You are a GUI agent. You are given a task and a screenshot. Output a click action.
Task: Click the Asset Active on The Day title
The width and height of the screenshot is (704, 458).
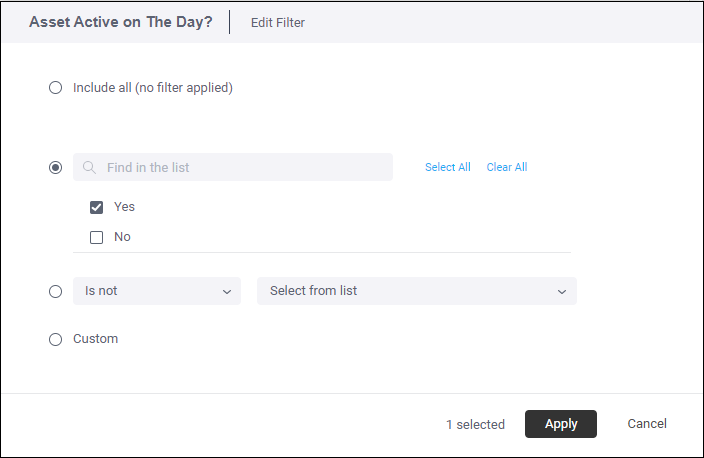click(x=120, y=22)
